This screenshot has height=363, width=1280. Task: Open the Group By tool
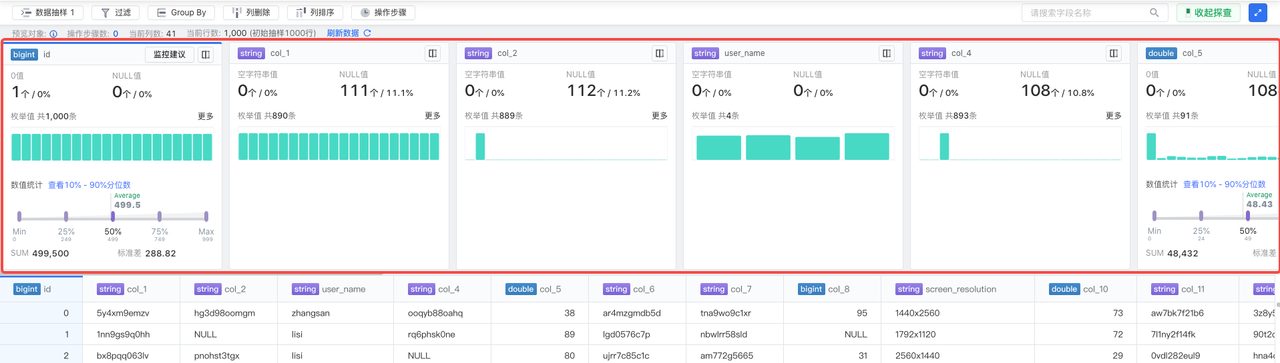[181, 13]
